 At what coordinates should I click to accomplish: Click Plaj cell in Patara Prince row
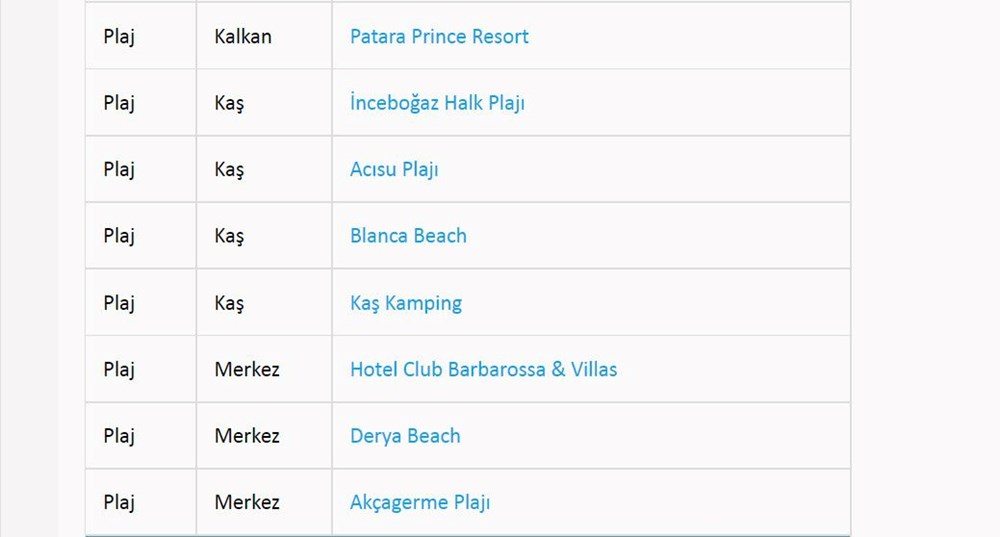[119, 36]
